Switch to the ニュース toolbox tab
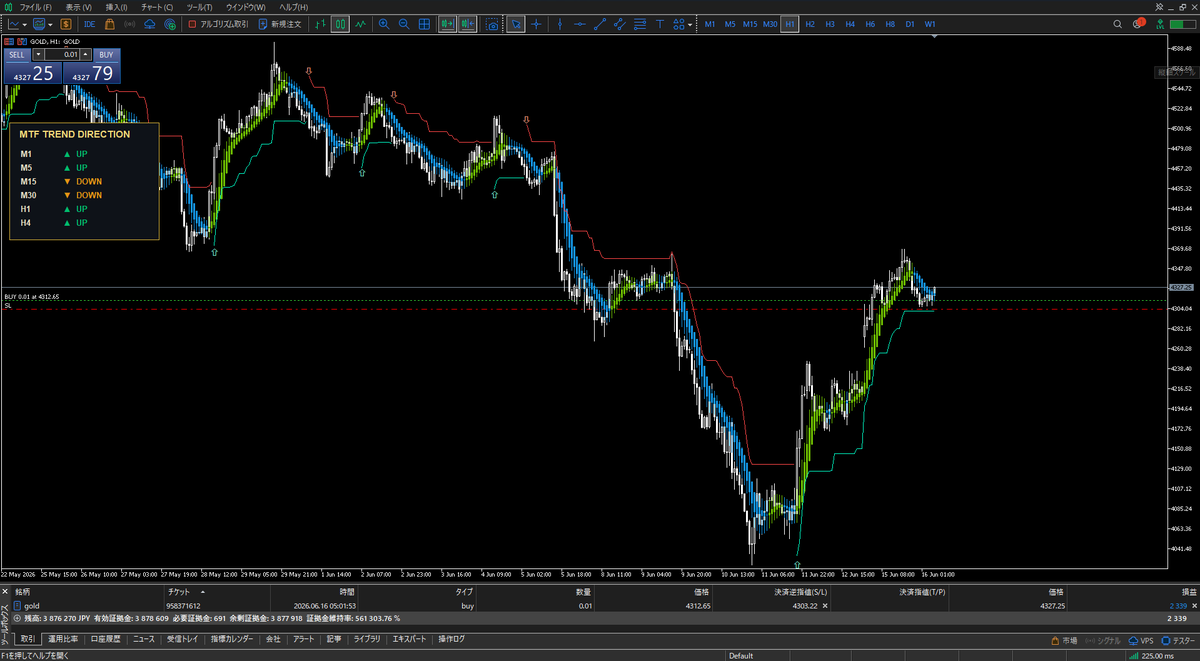1200x661 pixels. click(144, 638)
